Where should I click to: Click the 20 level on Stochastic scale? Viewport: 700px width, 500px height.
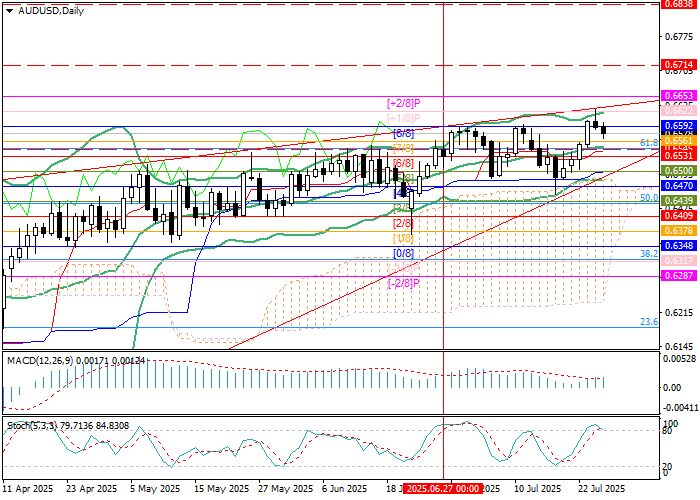click(667, 467)
